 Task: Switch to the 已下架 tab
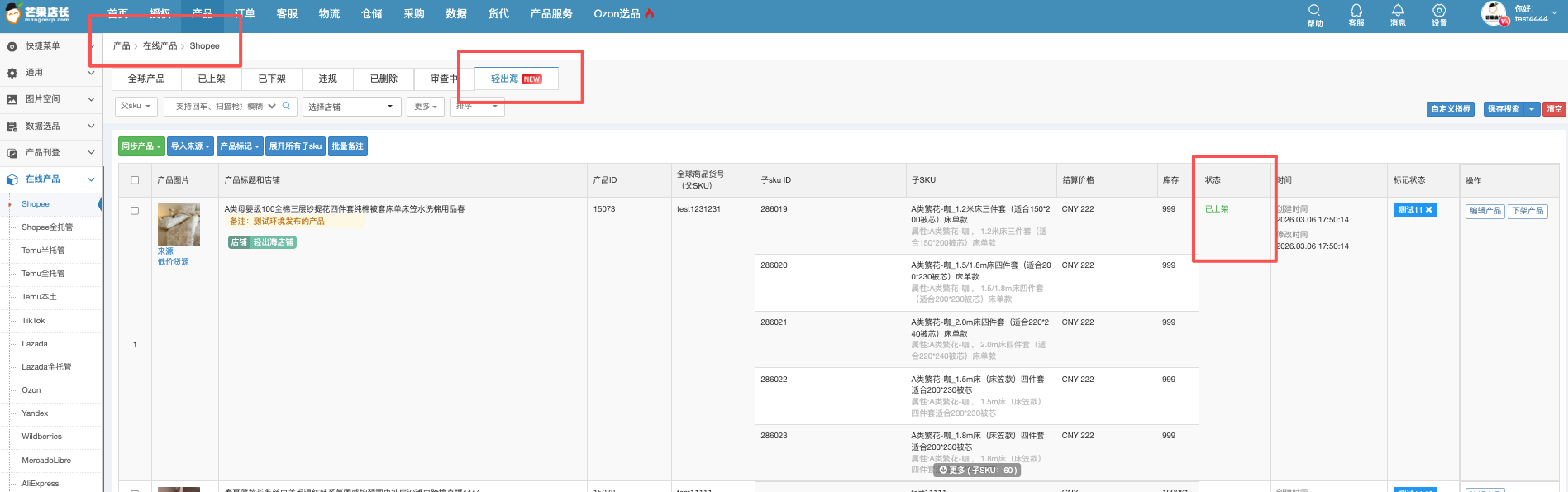click(272, 79)
